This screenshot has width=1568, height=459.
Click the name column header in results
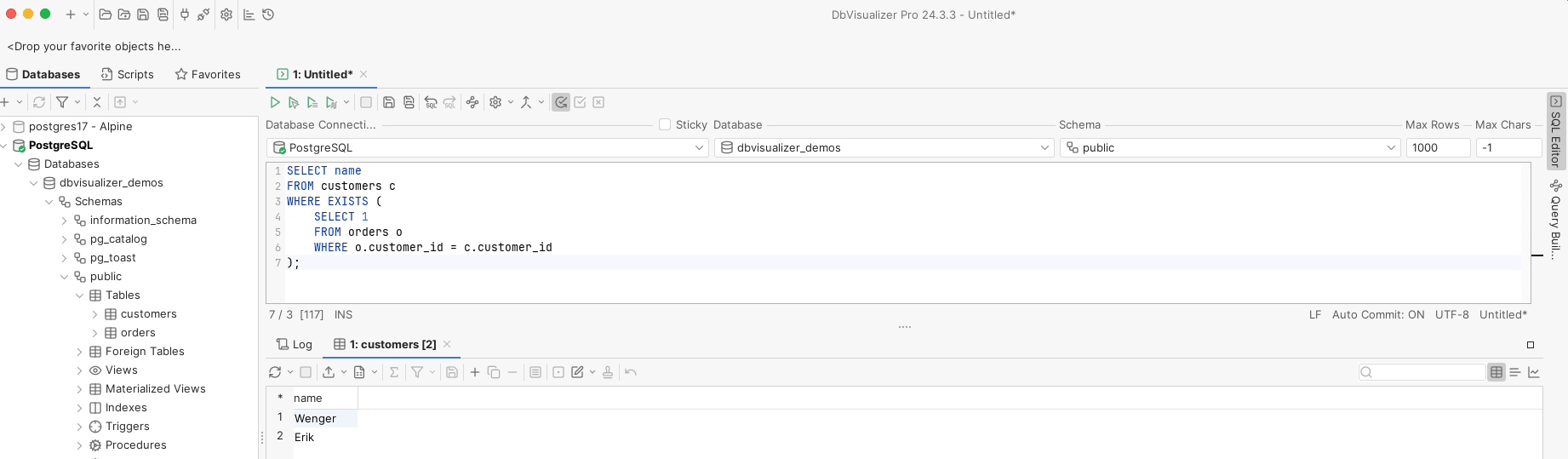pos(308,398)
